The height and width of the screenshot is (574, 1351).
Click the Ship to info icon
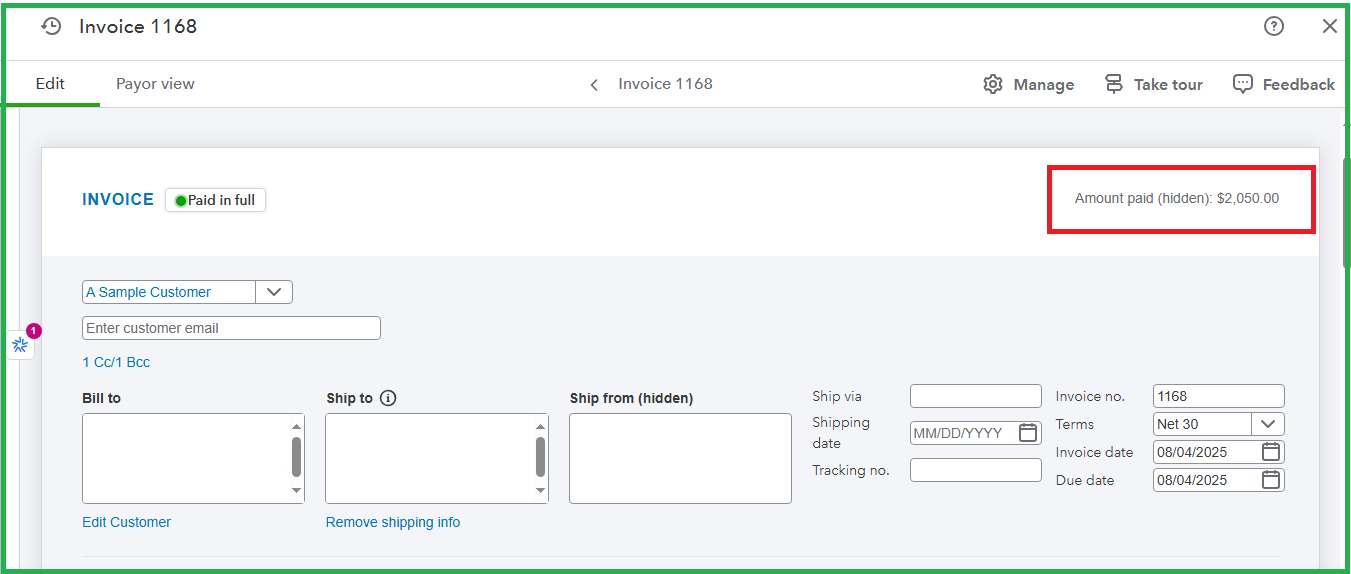[x=388, y=398]
